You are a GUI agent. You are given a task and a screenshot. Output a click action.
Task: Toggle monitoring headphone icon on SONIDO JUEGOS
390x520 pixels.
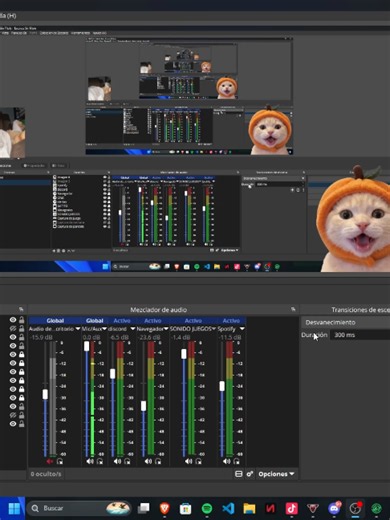199,461
